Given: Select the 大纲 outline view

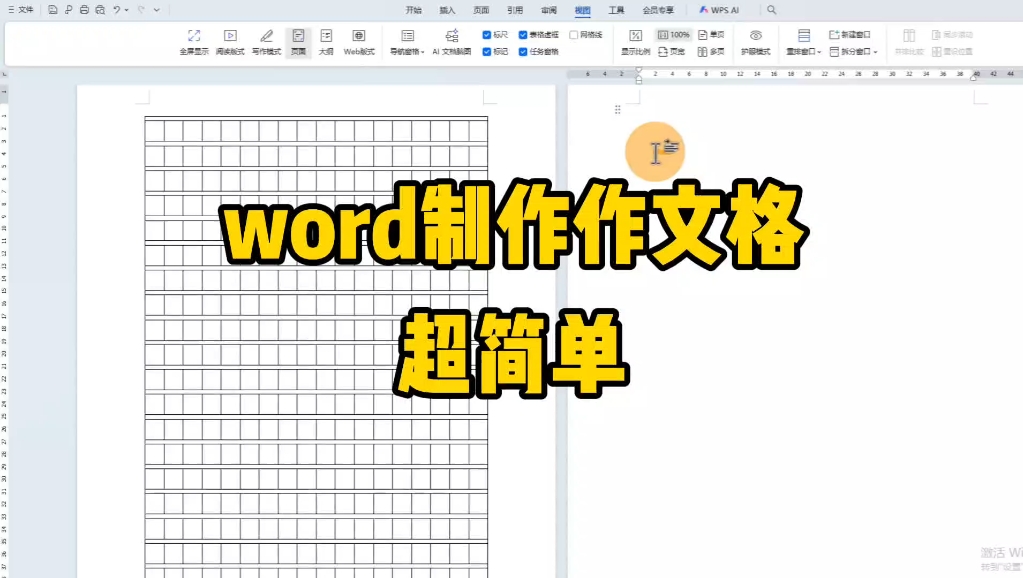Looking at the screenshot, I should pyautogui.click(x=326, y=40).
